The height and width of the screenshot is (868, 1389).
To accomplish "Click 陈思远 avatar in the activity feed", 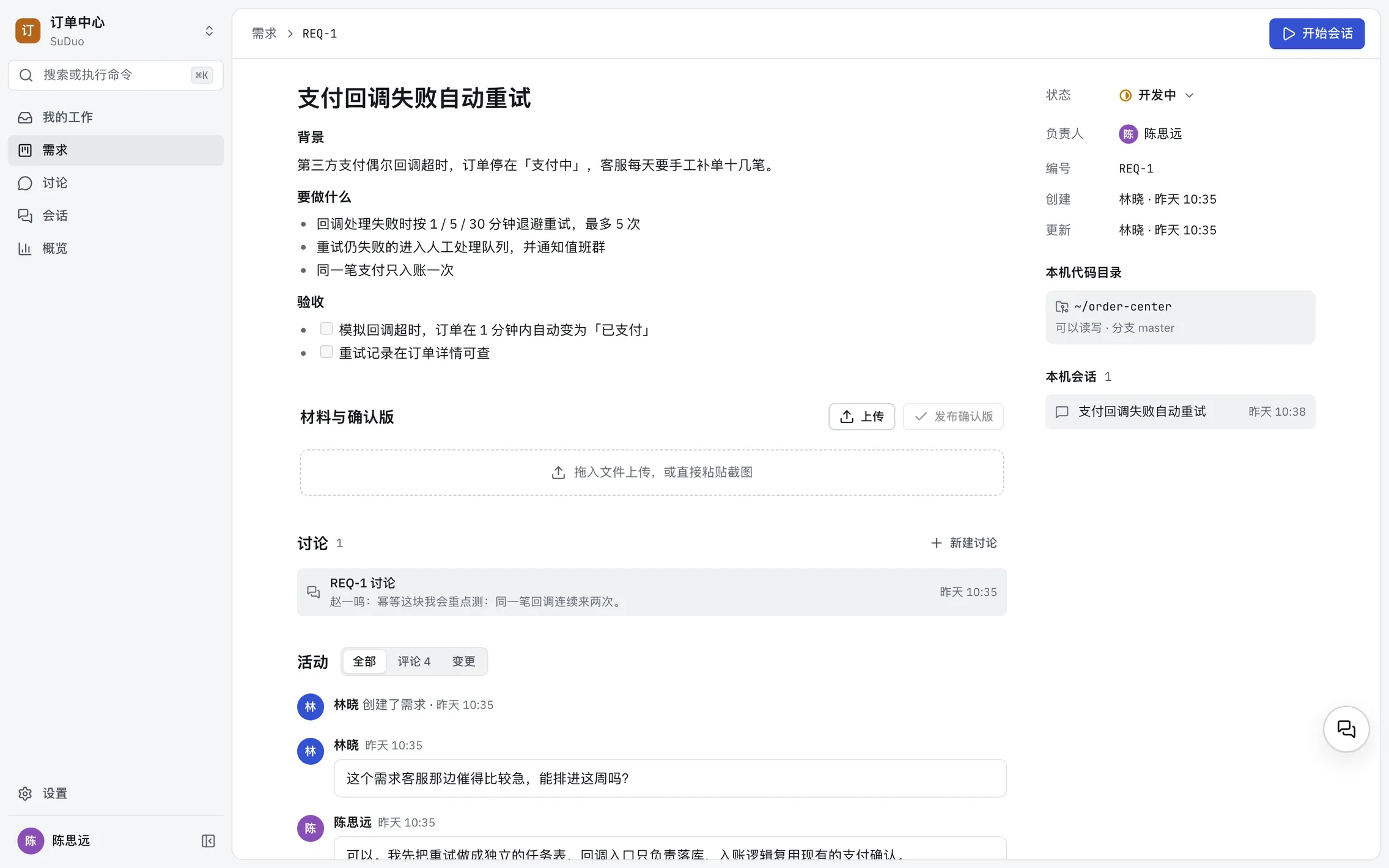I will click(x=311, y=828).
